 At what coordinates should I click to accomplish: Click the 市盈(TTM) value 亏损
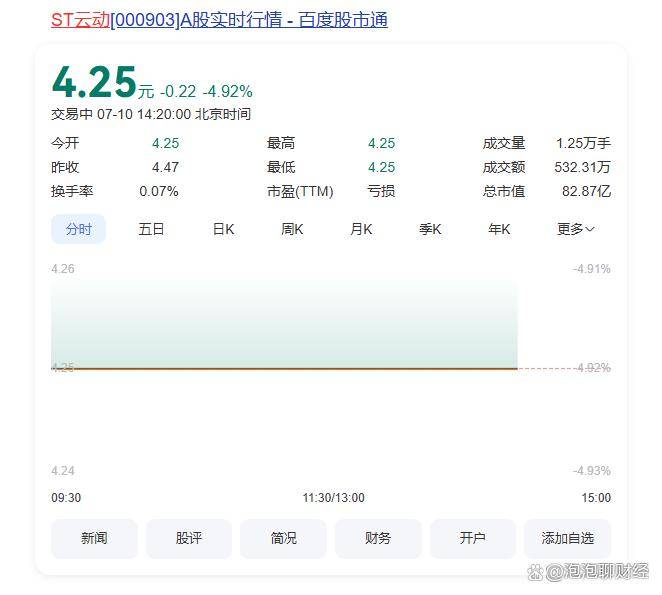[381, 191]
